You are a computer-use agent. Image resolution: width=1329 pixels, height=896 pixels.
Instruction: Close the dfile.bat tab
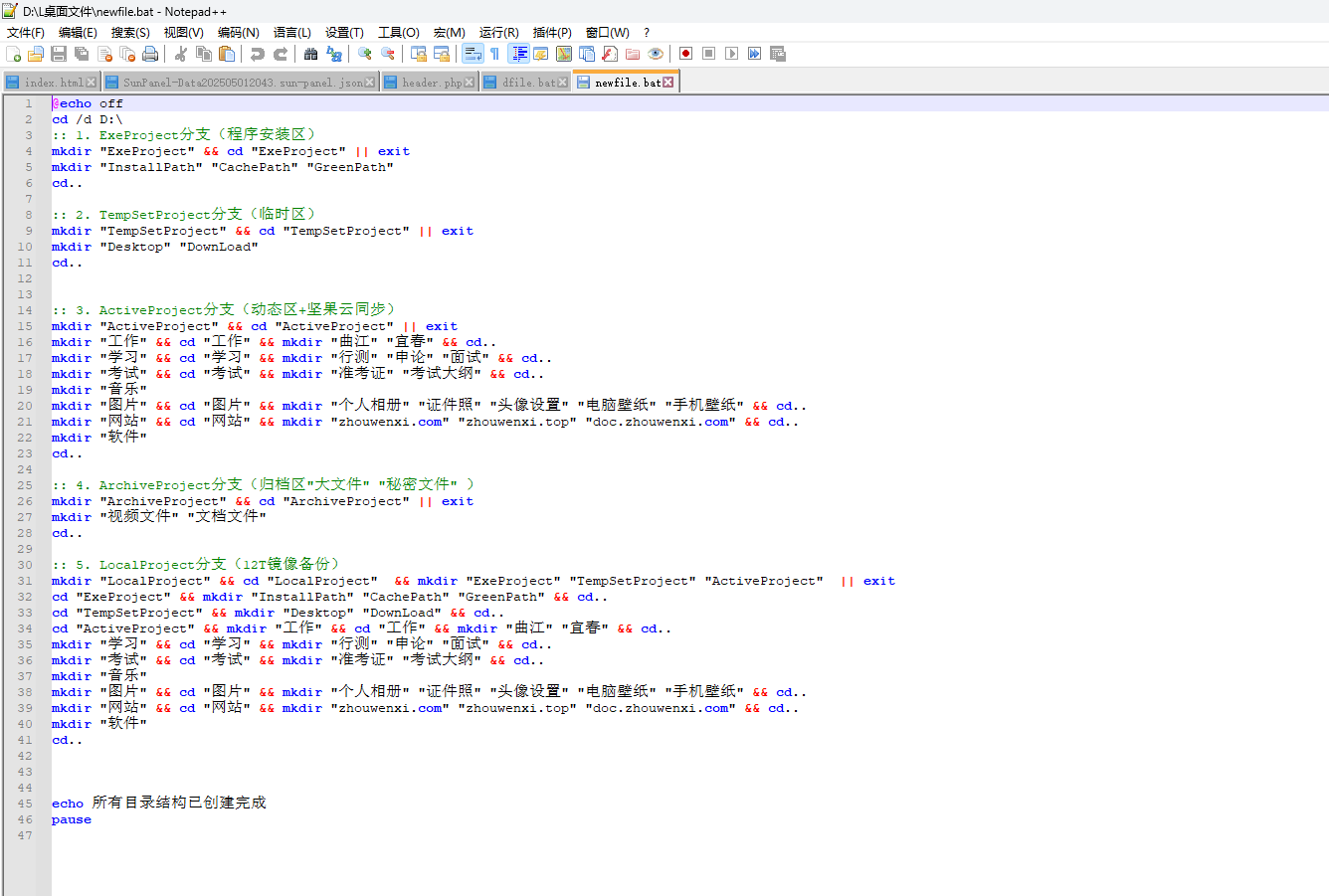pyautogui.click(x=563, y=83)
